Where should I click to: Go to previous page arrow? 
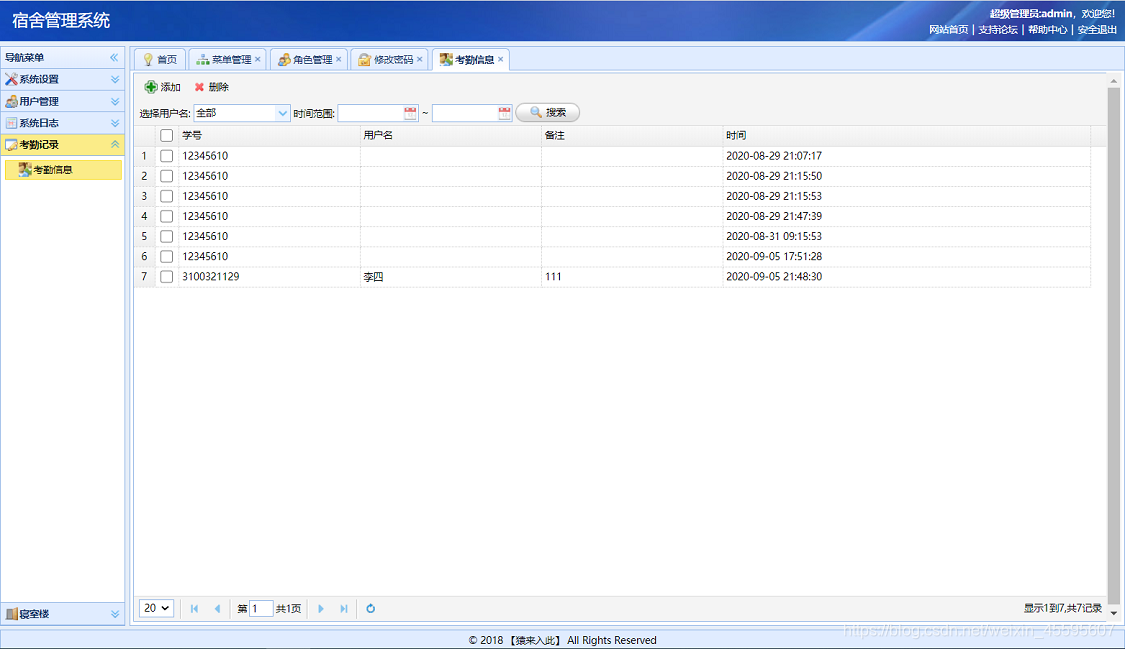[217, 608]
